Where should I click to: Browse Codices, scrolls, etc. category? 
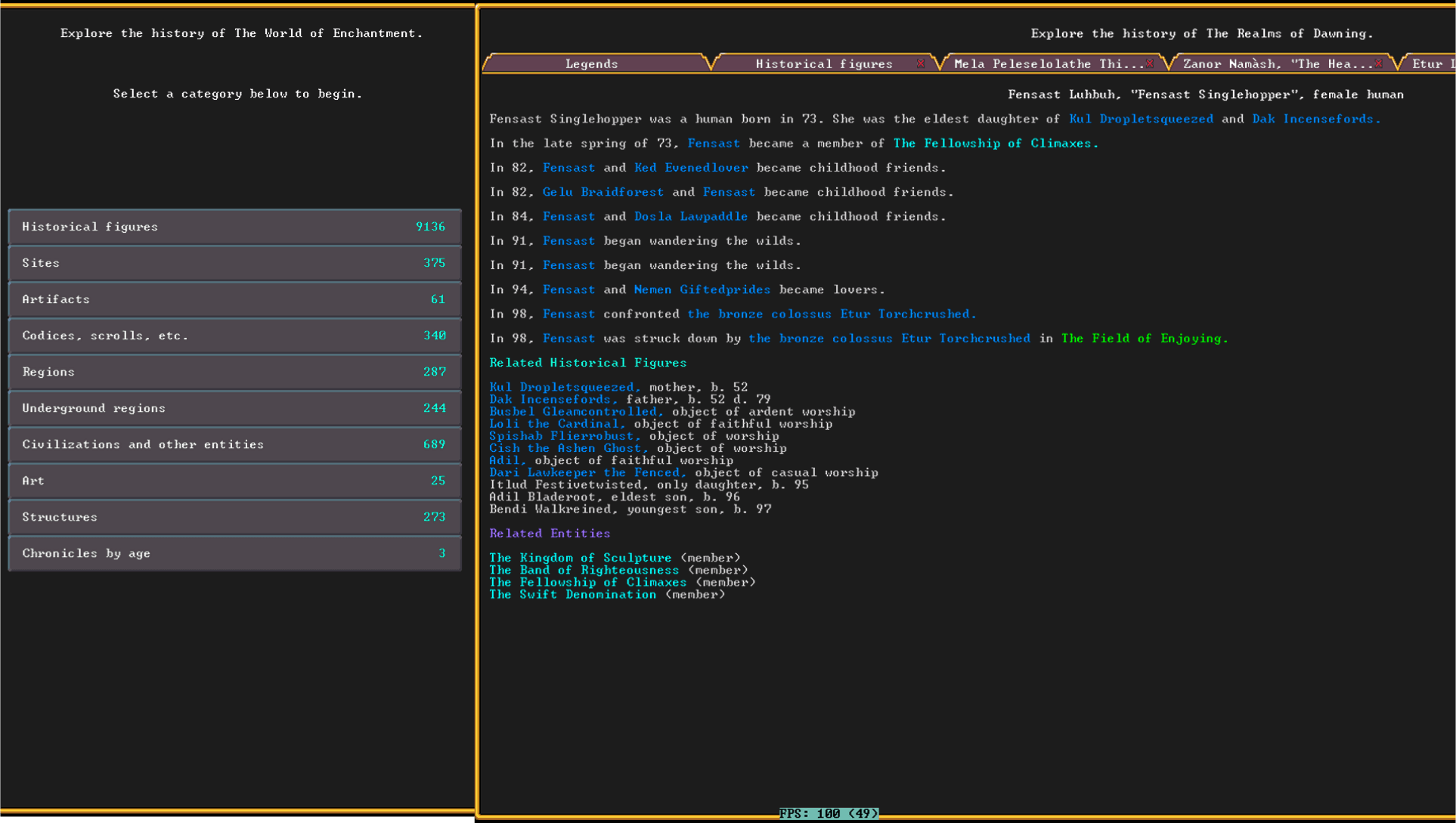tap(234, 336)
